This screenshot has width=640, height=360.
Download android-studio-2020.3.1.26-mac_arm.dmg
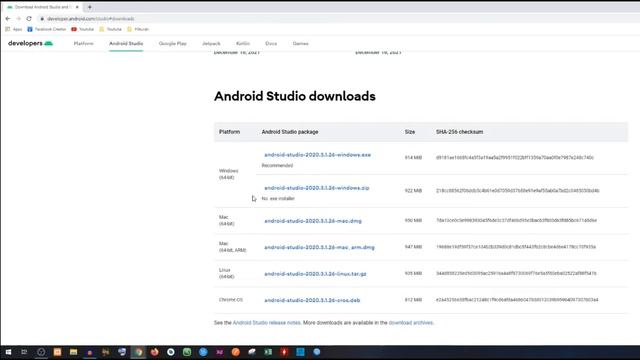319,247
